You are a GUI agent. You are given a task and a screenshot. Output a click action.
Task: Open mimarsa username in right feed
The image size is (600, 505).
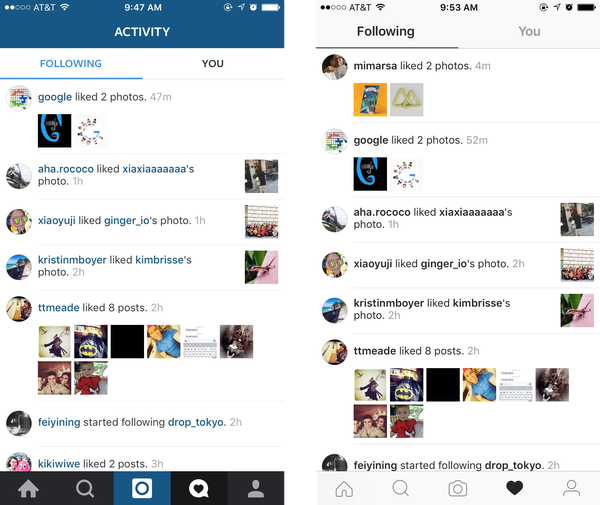coord(375,66)
